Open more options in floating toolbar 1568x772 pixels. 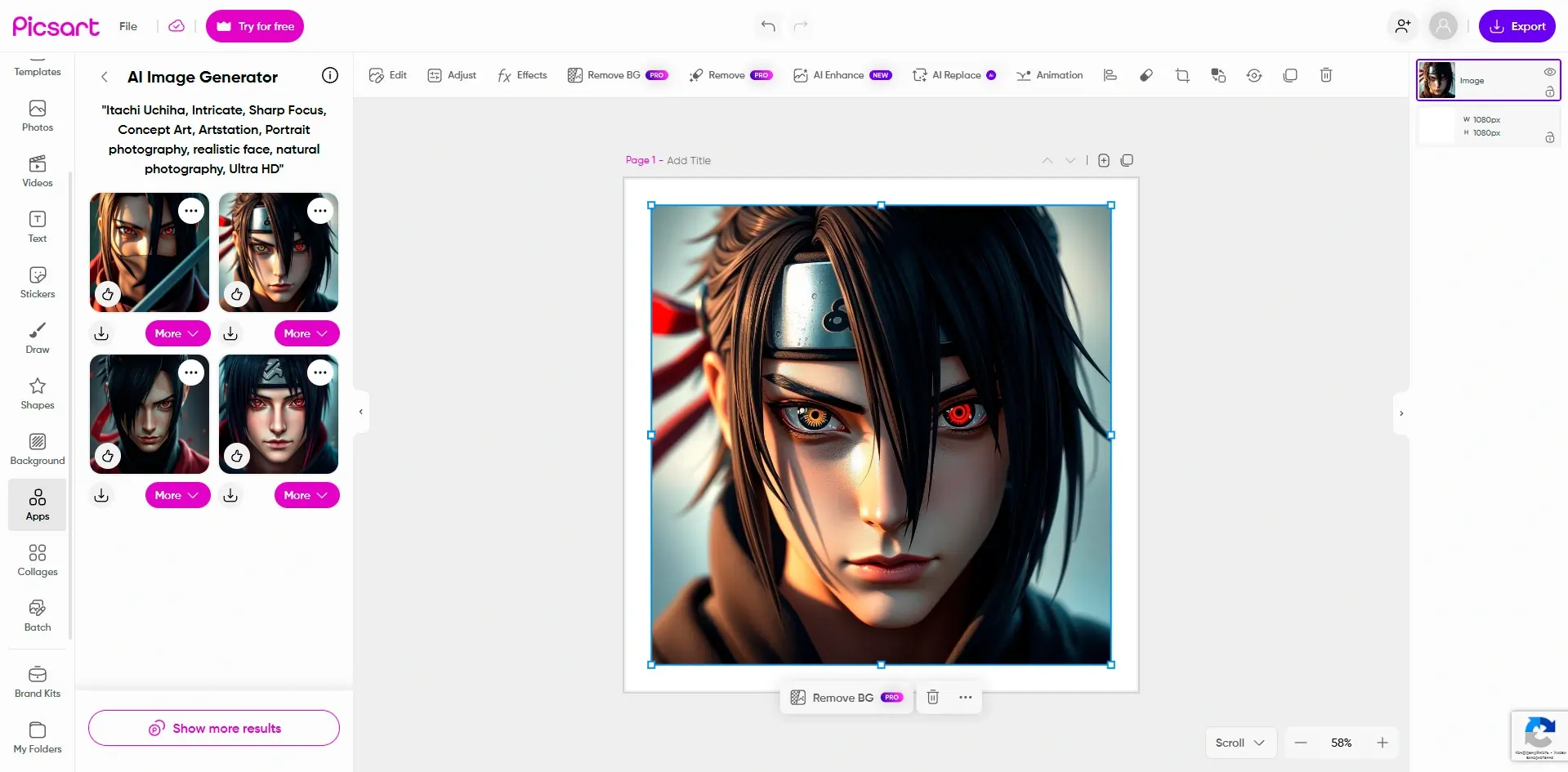[966, 697]
